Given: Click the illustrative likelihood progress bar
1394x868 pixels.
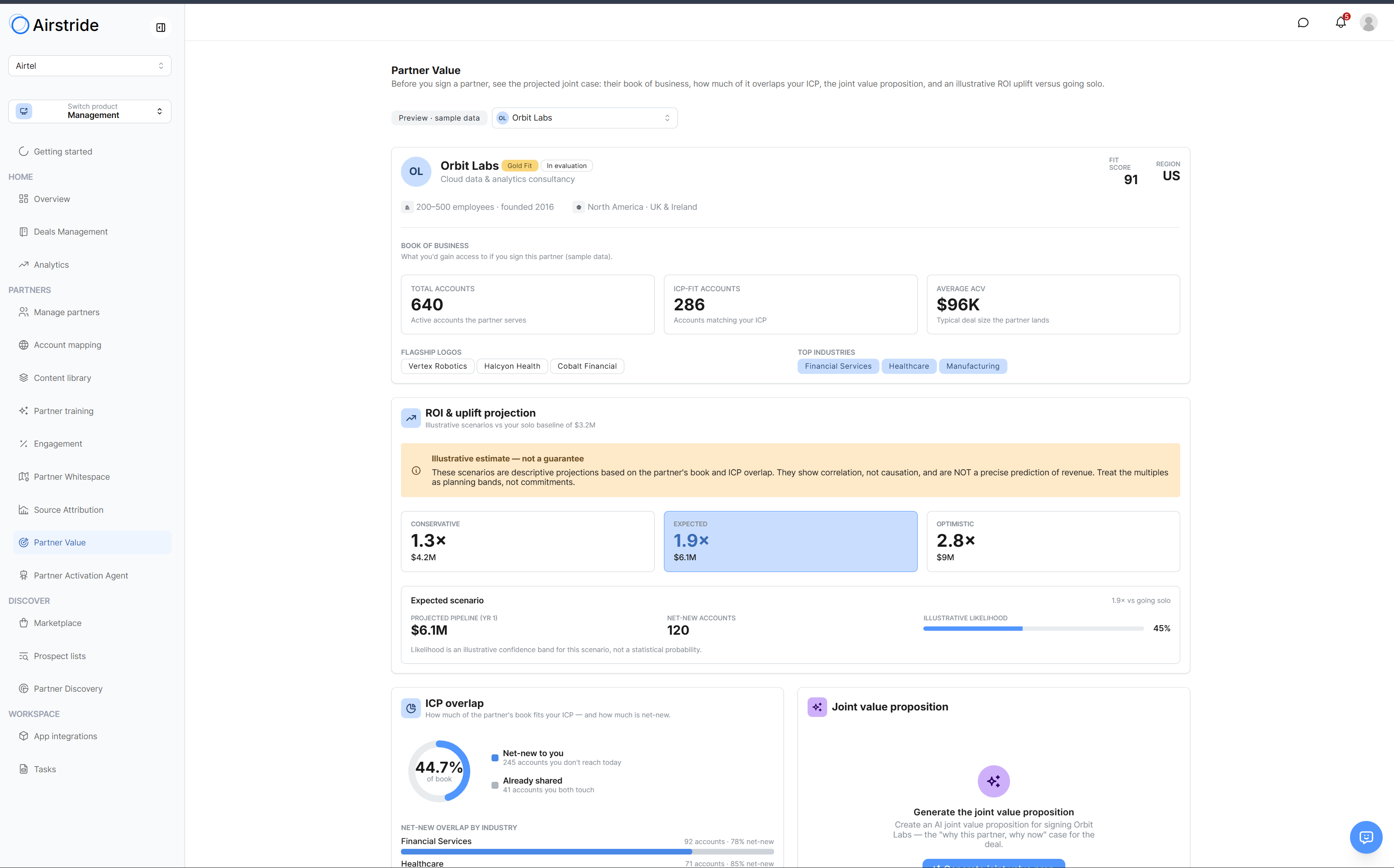Looking at the screenshot, I should tap(1033, 629).
